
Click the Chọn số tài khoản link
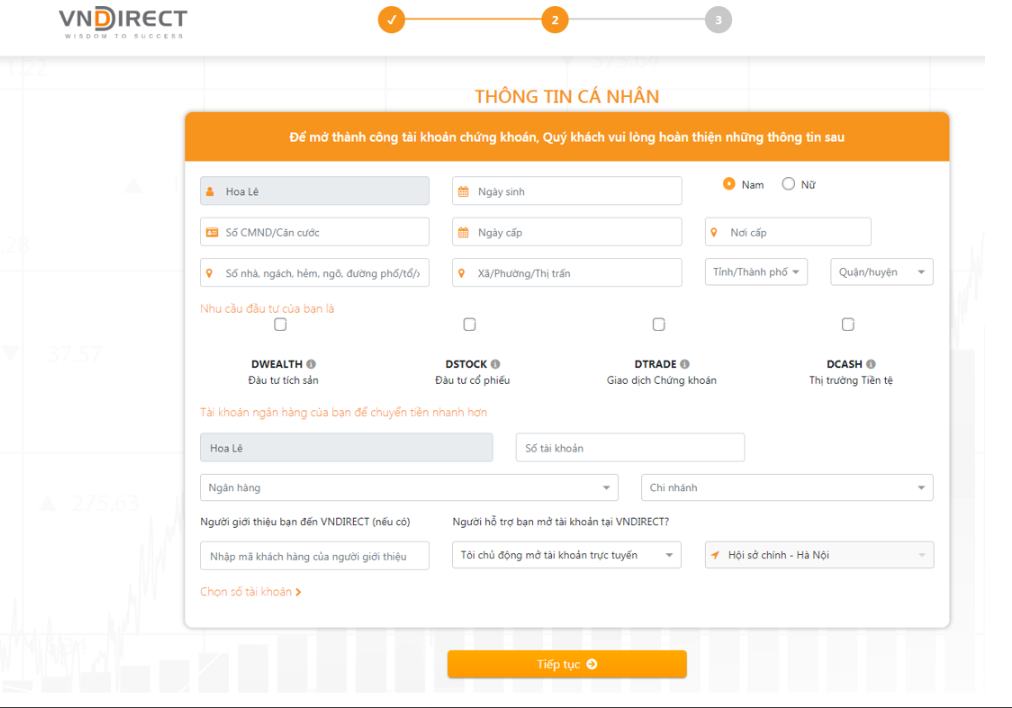click(x=250, y=592)
